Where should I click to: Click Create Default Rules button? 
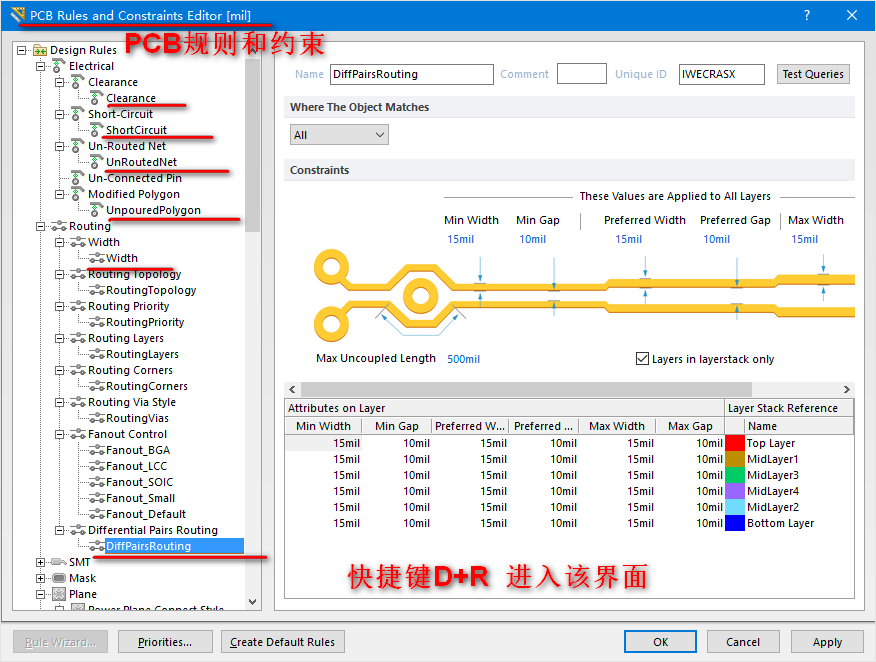(283, 642)
